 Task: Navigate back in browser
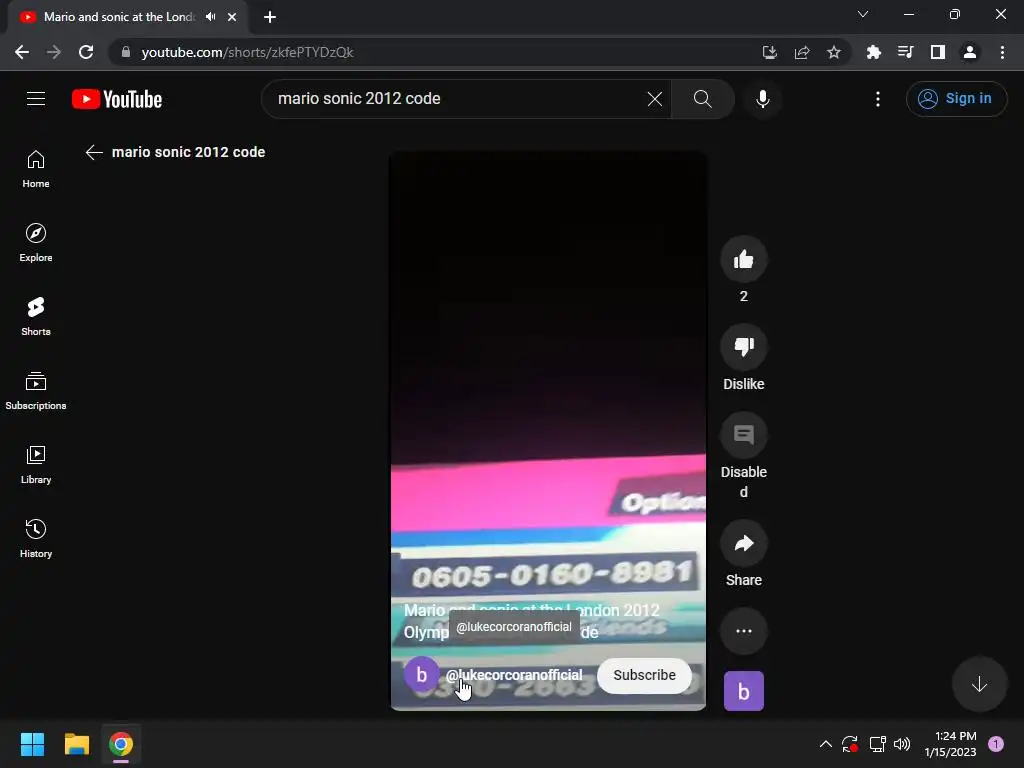[x=22, y=52]
